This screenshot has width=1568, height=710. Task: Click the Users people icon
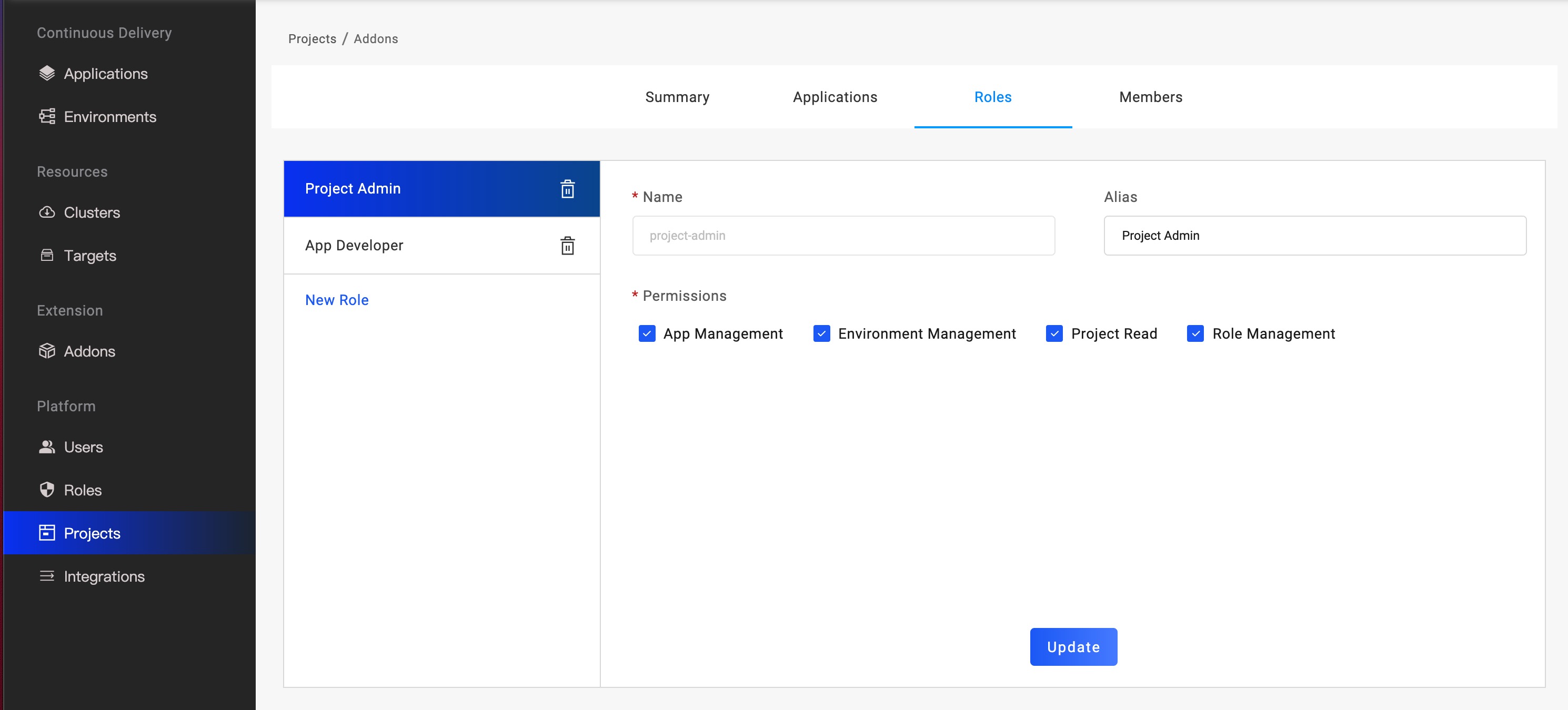(47, 447)
